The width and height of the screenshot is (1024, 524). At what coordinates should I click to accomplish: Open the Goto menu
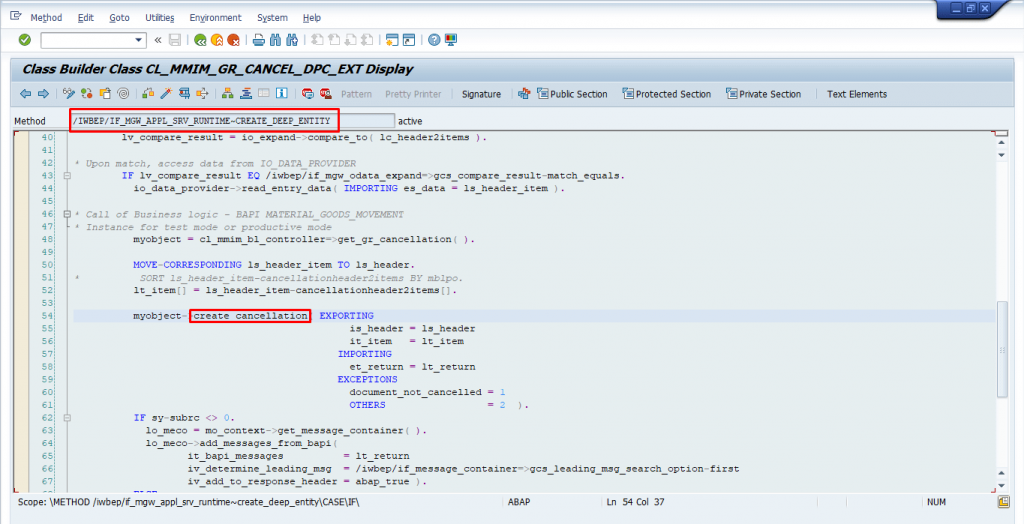tap(120, 18)
